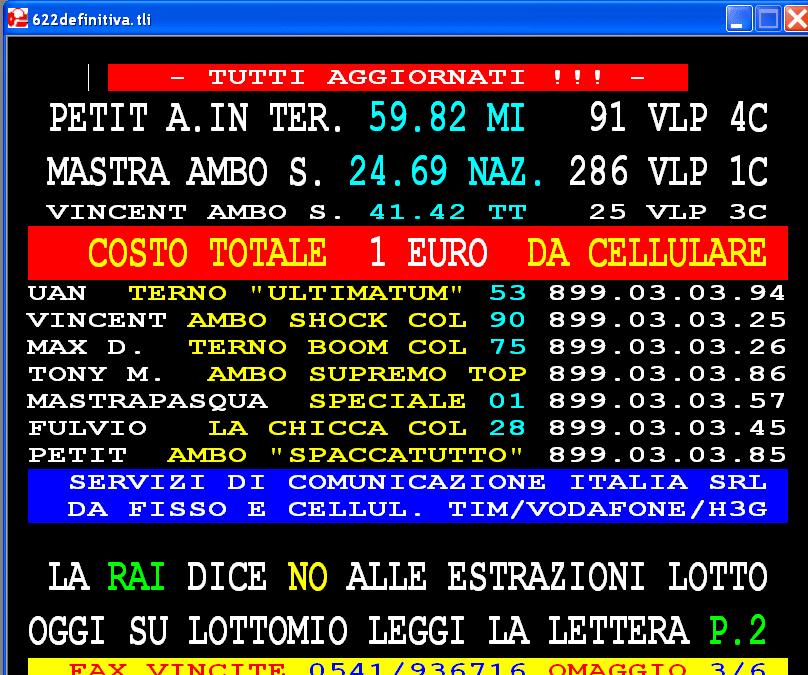Click phone number 899.03.03.94
Image resolution: width=808 pixels, height=675 pixels.
pyautogui.click(x=667, y=293)
